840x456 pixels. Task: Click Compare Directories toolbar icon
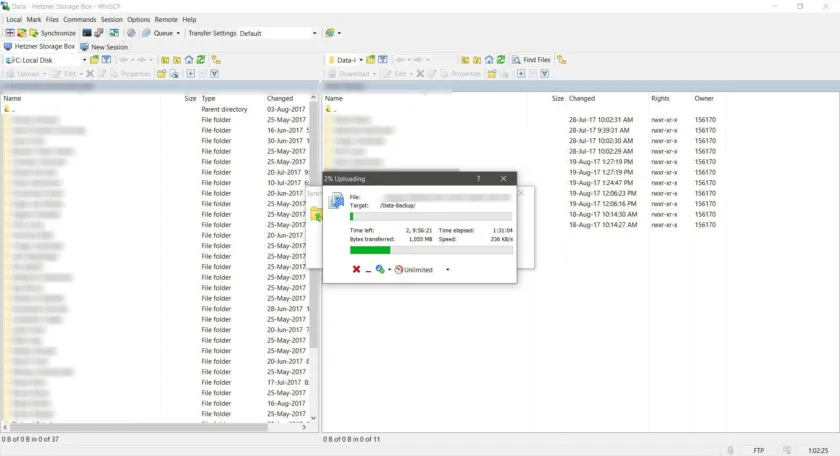coord(22,33)
